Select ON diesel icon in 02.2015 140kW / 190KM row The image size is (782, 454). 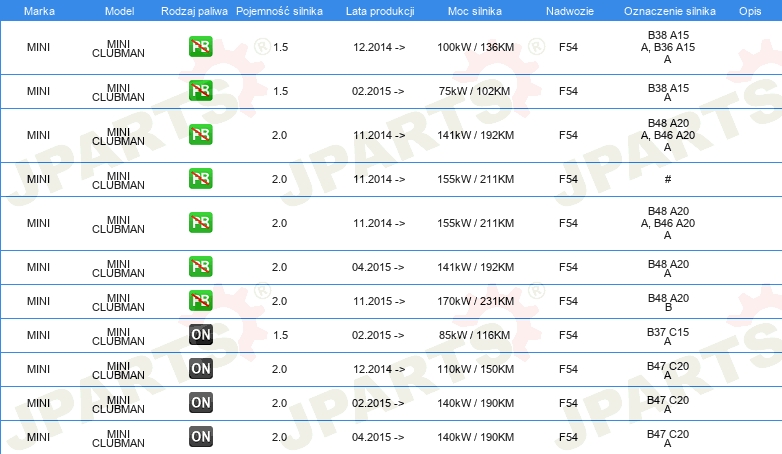click(200, 403)
